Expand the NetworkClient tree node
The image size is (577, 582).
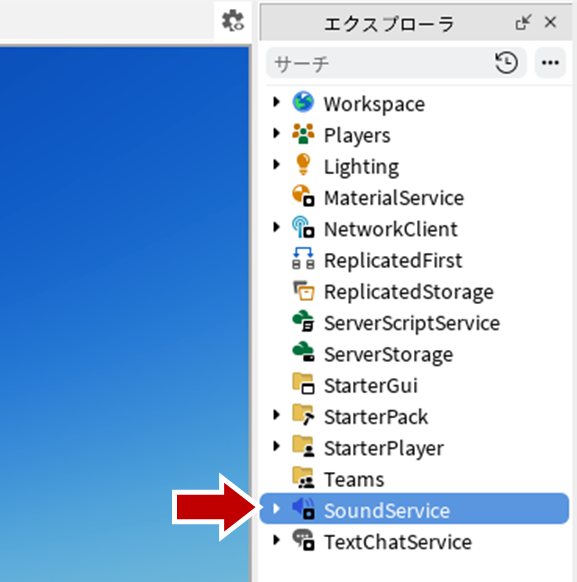point(276,227)
